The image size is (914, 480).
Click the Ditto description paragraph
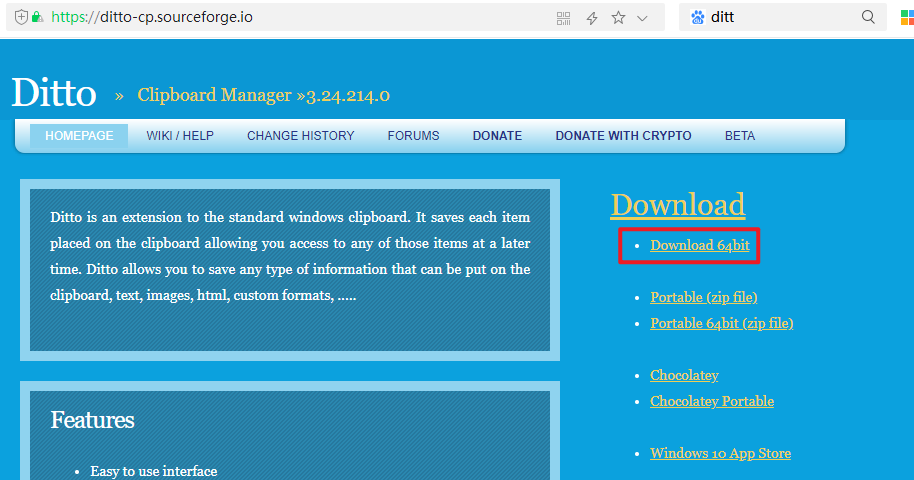(290, 256)
